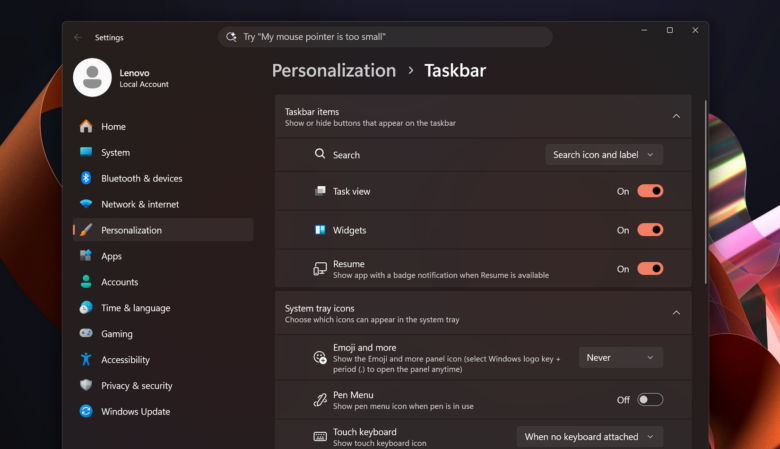Open System settings in the sidebar
Image resolution: width=780 pixels, height=449 pixels.
pyautogui.click(x=163, y=152)
